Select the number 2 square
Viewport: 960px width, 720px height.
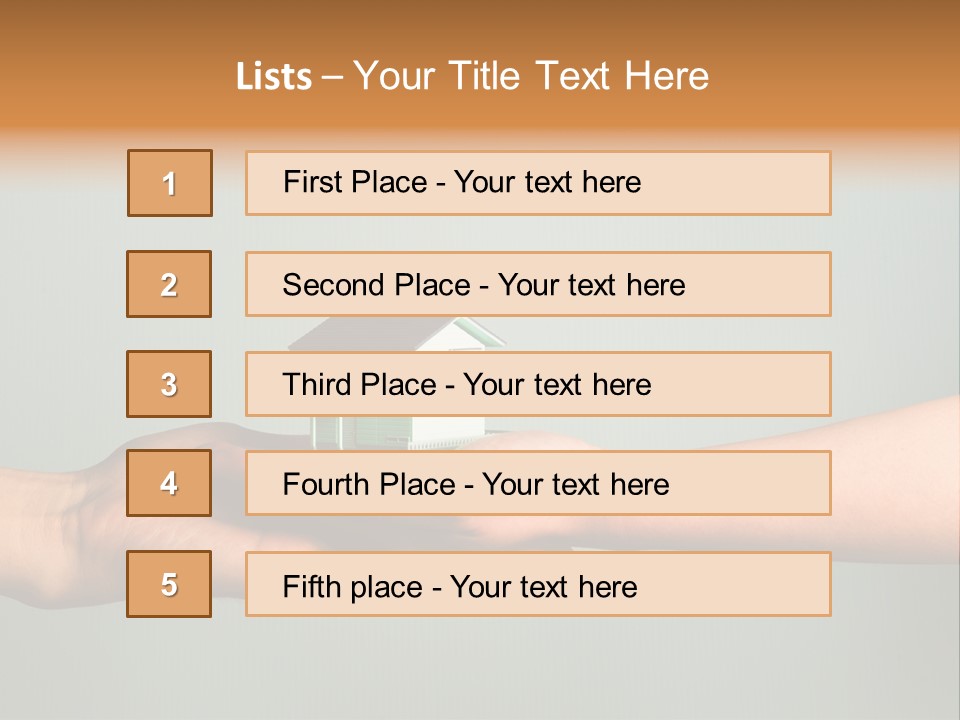coord(169,284)
